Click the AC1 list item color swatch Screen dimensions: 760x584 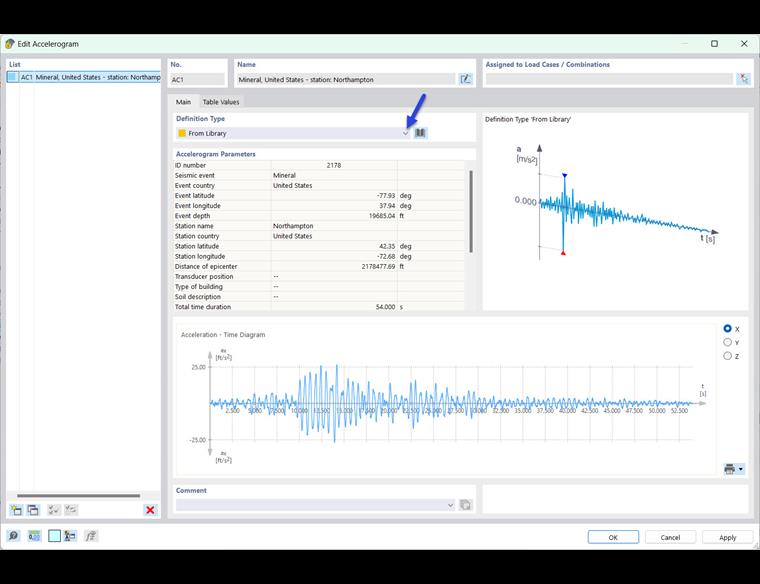click(x=13, y=77)
